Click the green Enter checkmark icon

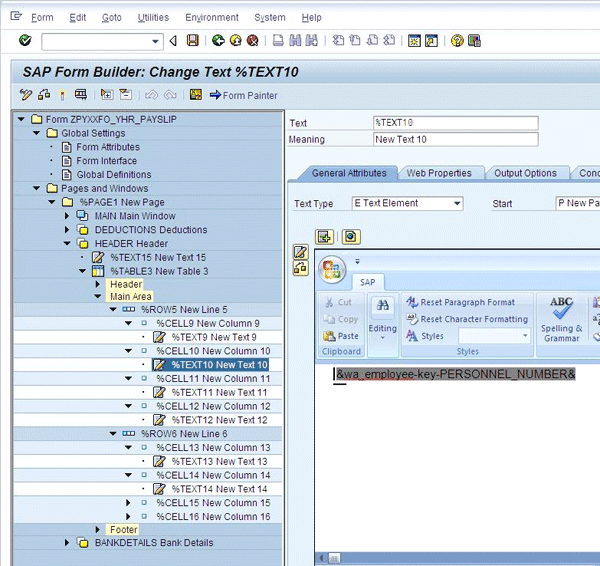click(25, 41)
